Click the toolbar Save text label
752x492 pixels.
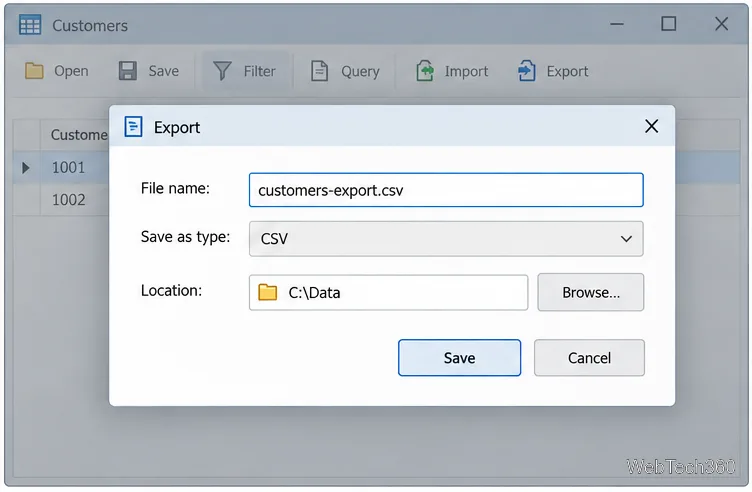point(164,71)
